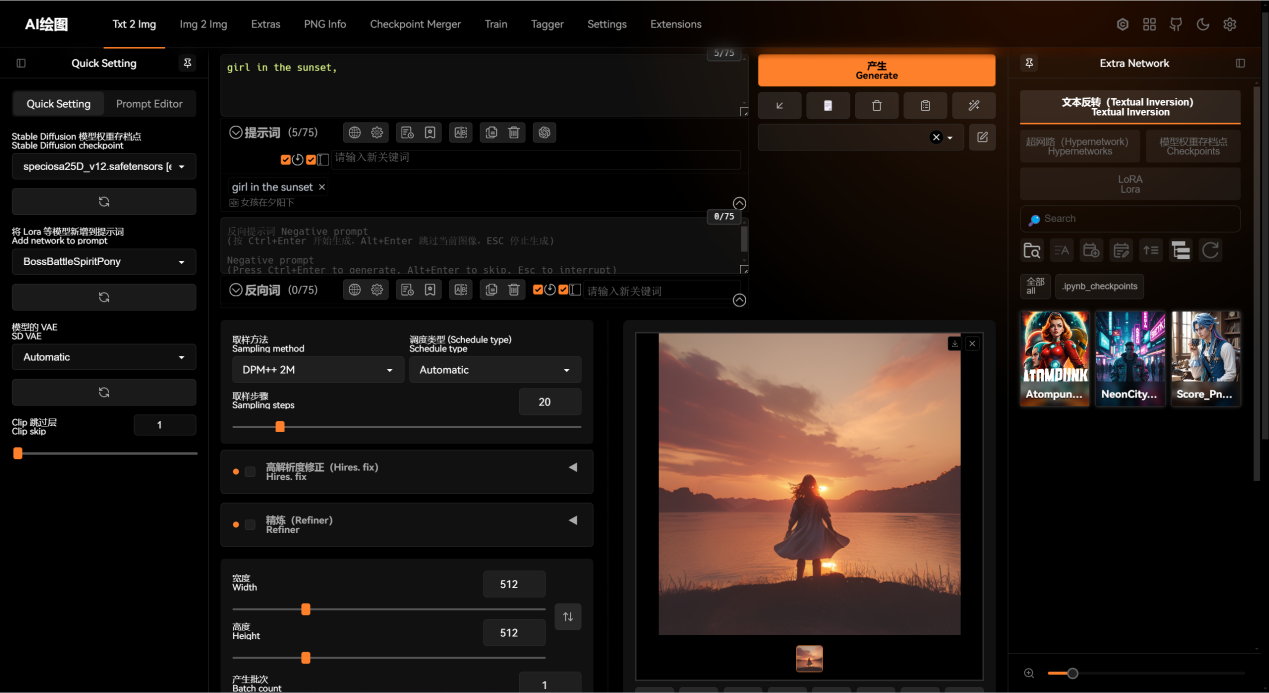Viewport: 1269px width, 693px height.
Task: Click the magic wand icon below Generate
Action: click(973, 105)
